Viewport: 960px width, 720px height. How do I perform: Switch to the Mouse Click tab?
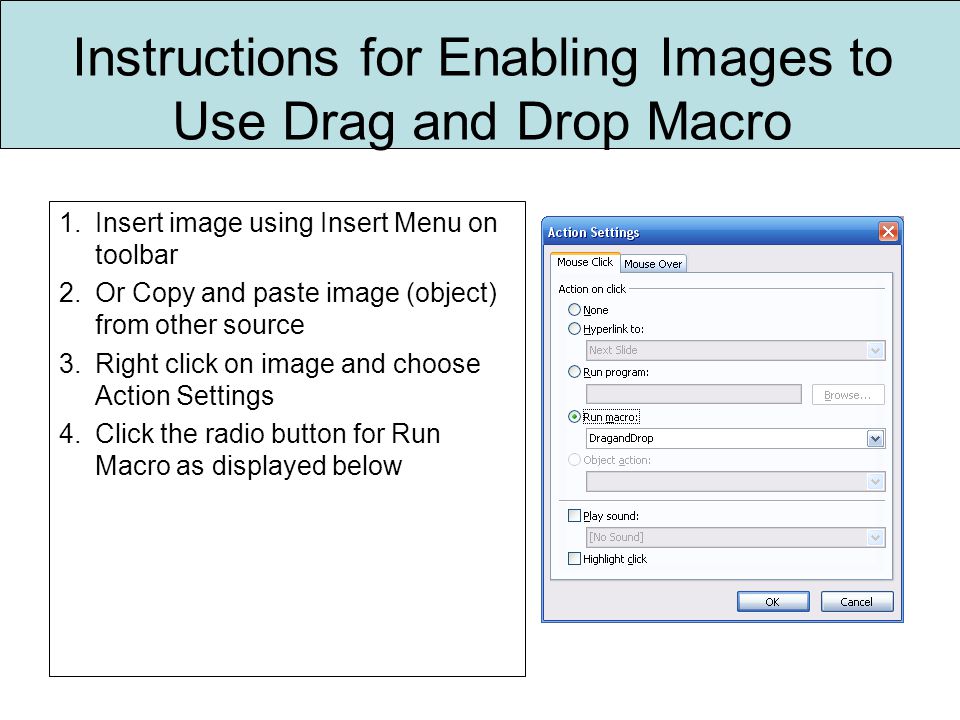click(x=585, y=262)
